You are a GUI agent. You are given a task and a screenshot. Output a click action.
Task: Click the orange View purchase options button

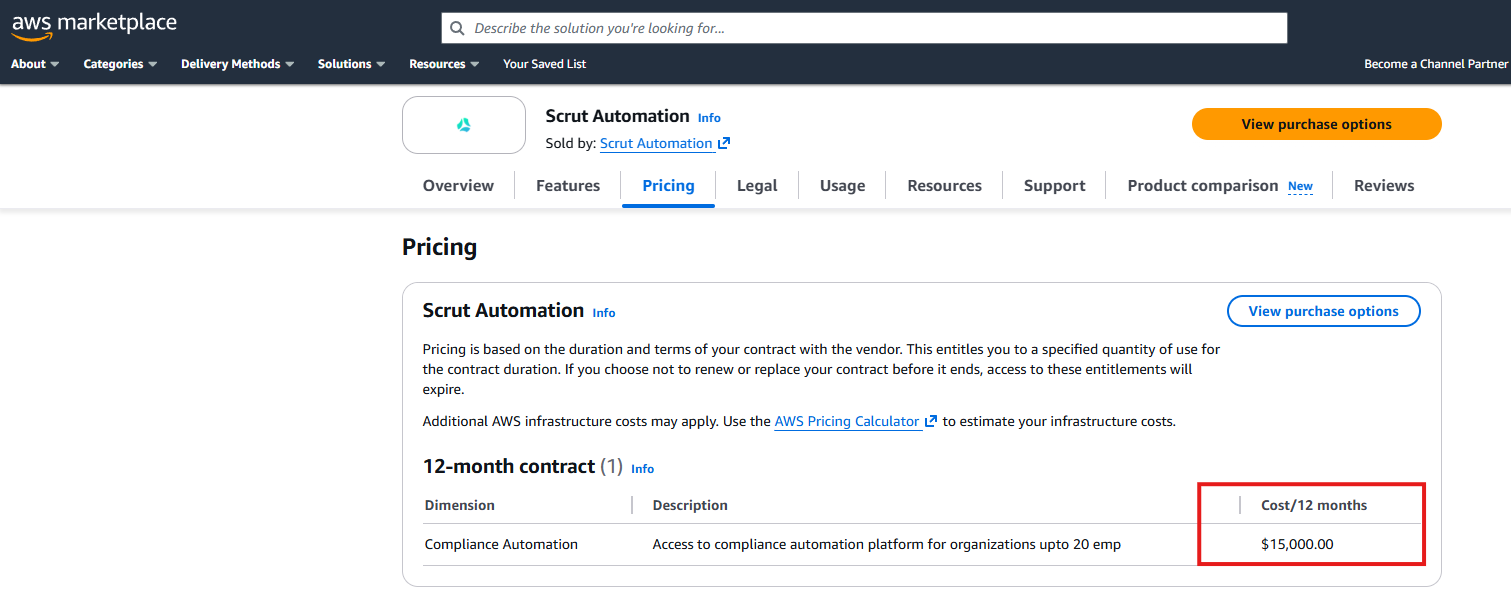tap(1316, 124)
